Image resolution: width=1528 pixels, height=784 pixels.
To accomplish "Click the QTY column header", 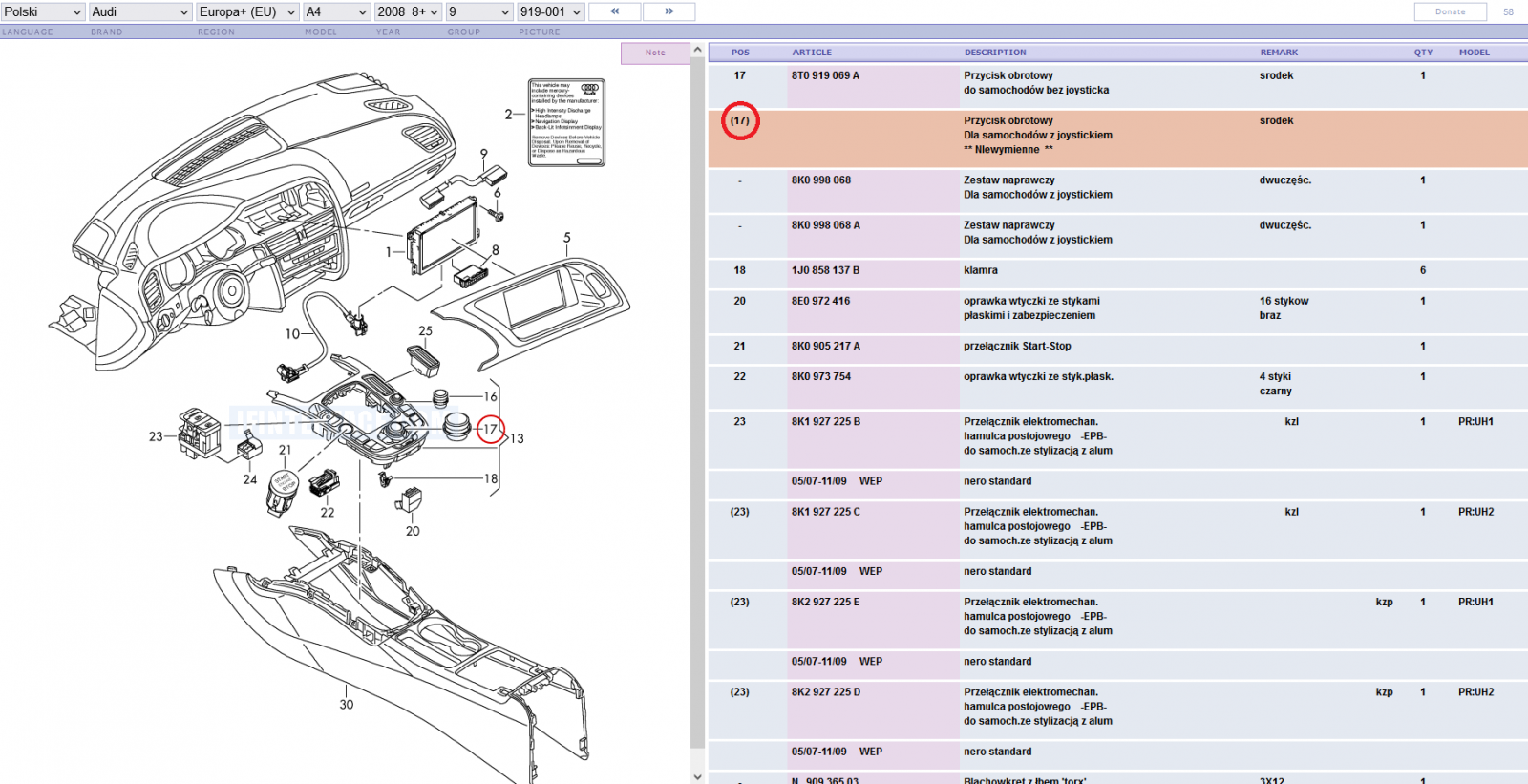I will point(1423,53).
